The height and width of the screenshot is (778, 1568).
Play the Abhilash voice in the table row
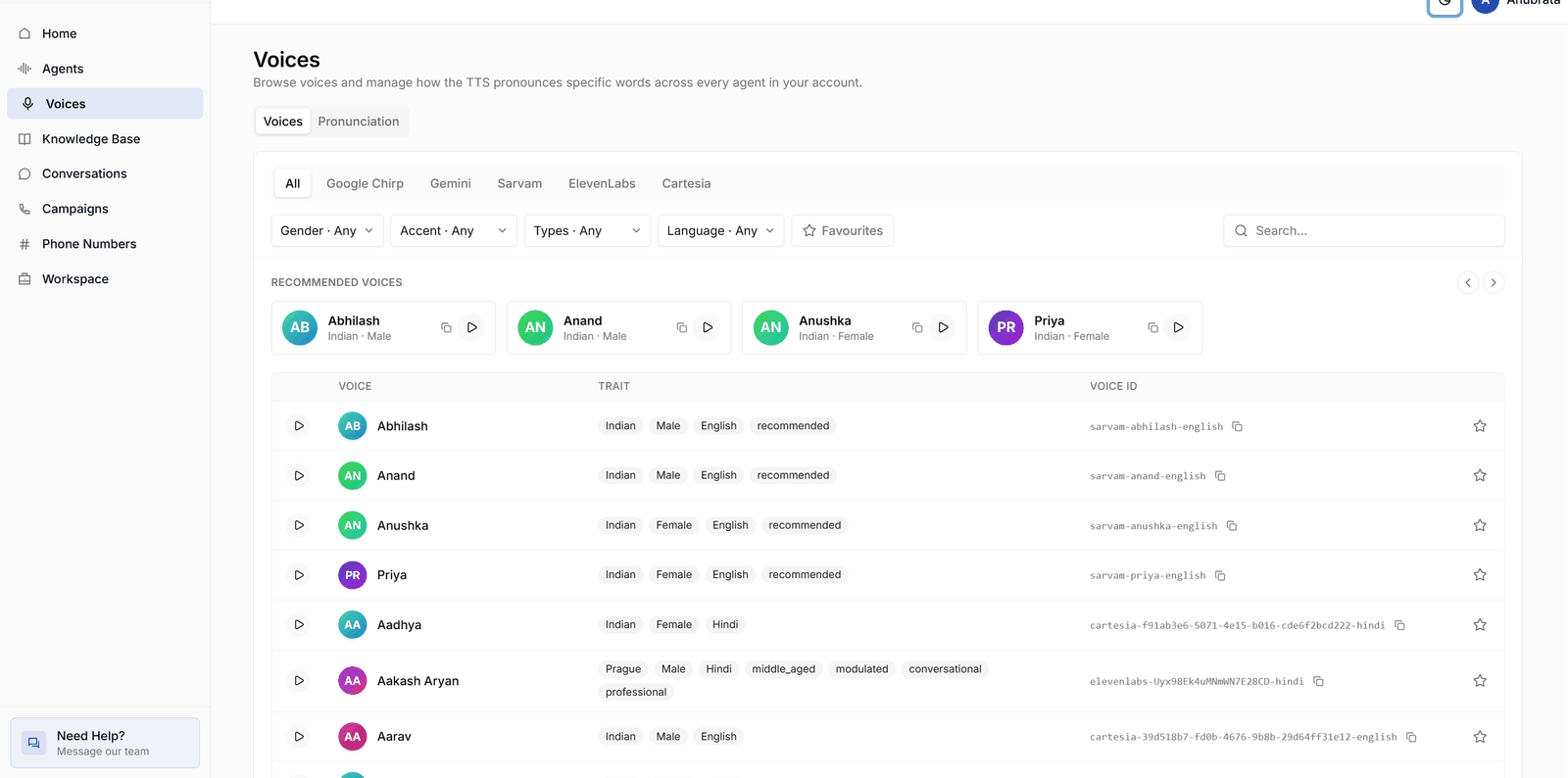pos(299,426)
